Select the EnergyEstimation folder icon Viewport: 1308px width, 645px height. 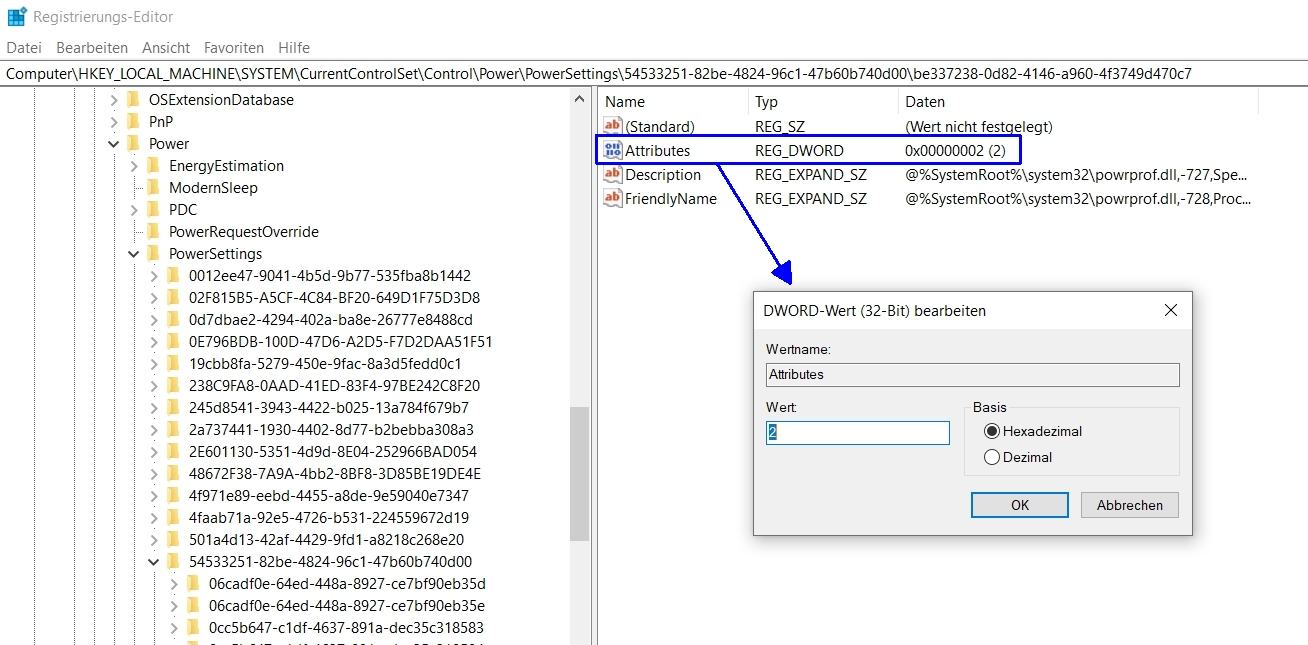tap(154, 166)
